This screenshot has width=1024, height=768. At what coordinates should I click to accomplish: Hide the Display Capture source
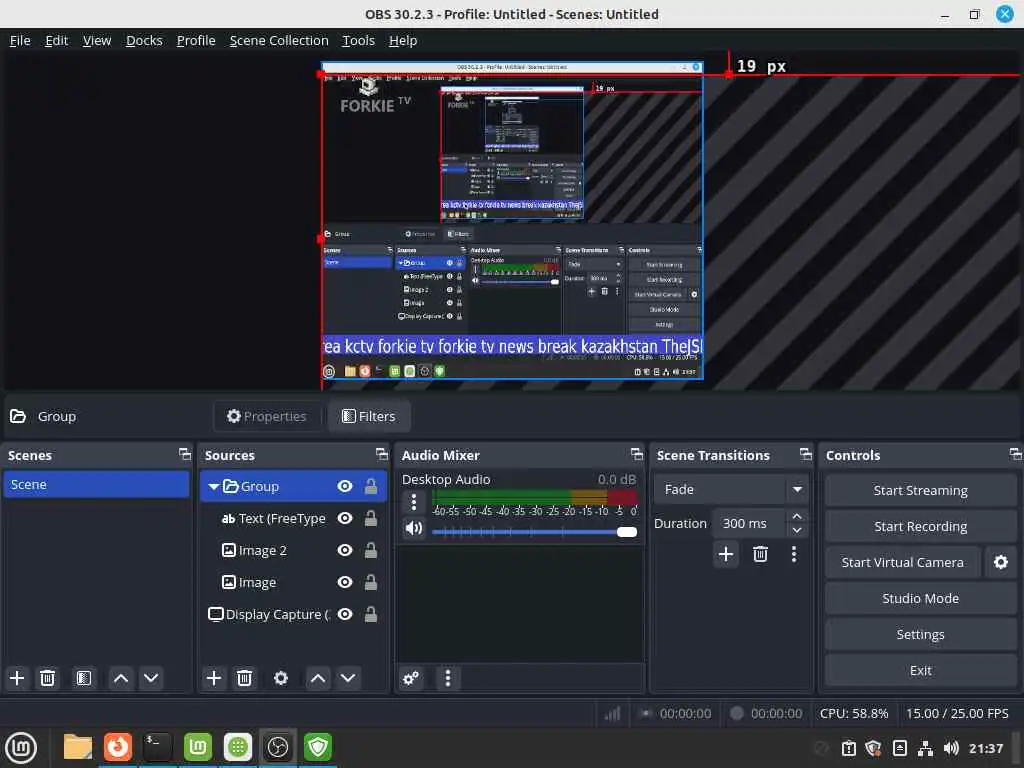pyautogui.click(x=345, y=614)
